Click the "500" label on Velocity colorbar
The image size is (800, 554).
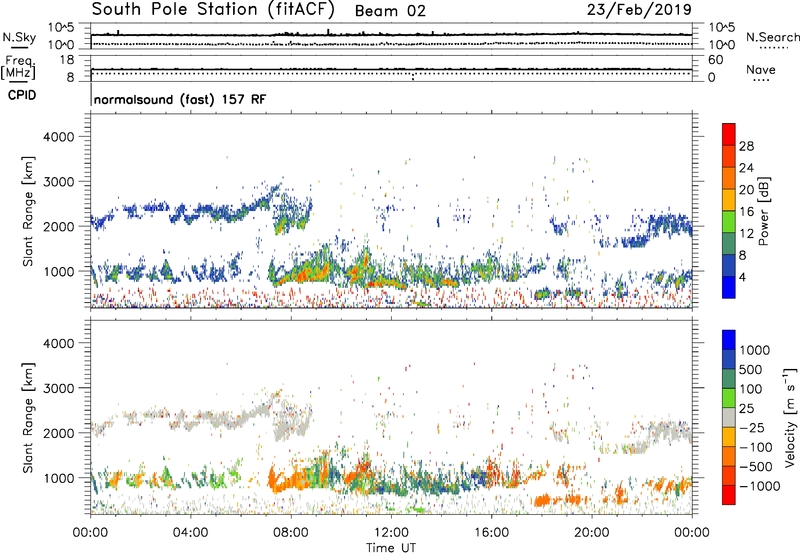tap(751, 370)
